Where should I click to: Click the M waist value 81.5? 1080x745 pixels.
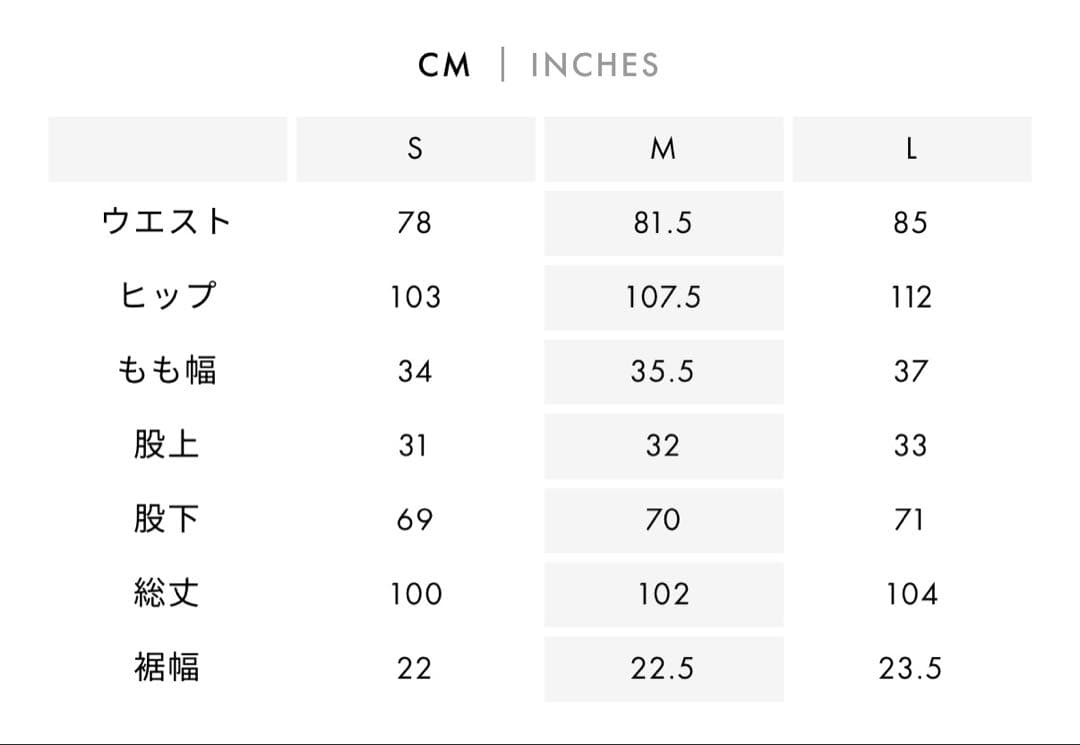(662, 222)
